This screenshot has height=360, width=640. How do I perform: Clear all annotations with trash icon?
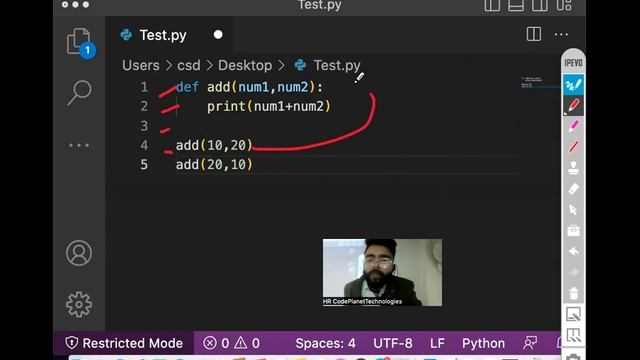pyautogui.click(x=573, y=293)
